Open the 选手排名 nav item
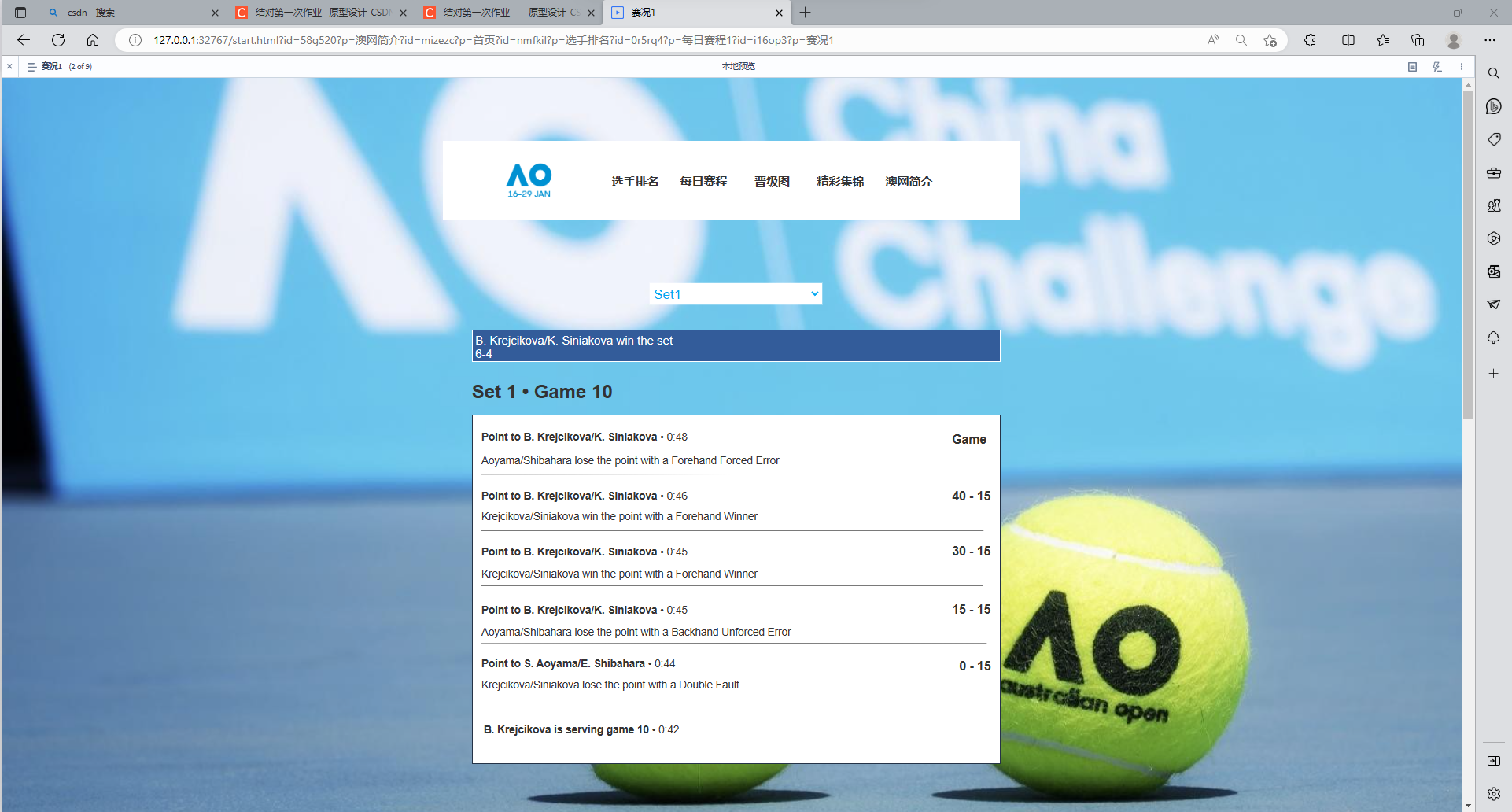Screen dimensions: 1512x812 tap(635, 182)
